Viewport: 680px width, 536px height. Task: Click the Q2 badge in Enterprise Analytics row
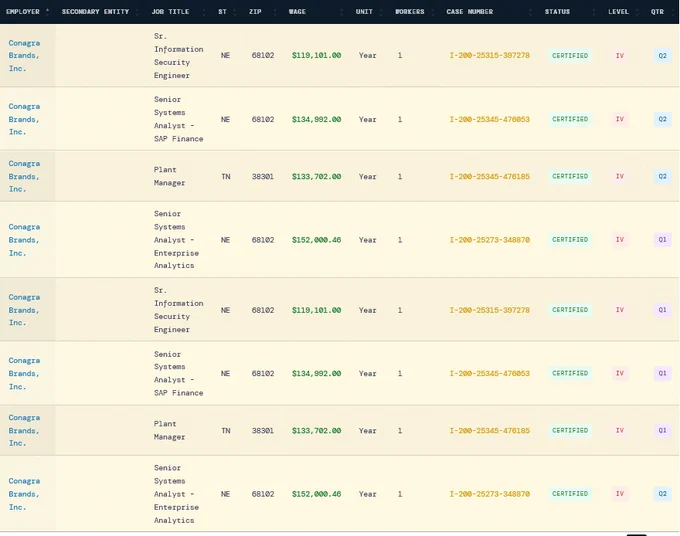662,494
